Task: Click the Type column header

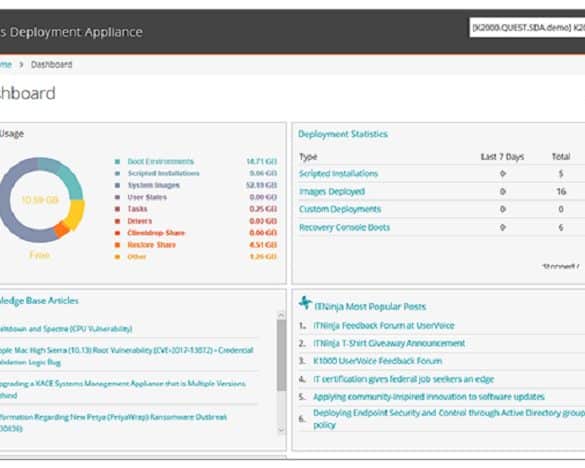Action: pos(308,157)
